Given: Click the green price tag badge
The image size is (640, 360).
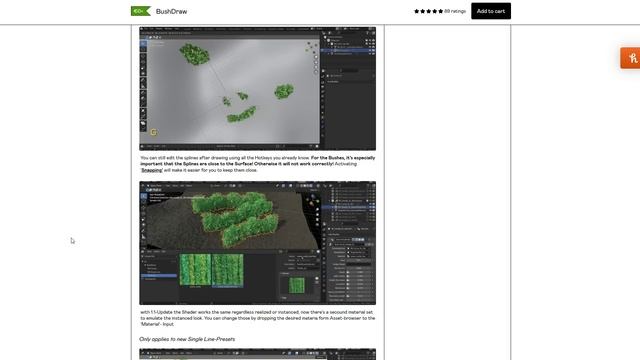Looking at the screenshot, I should click(x=141, y=11).
